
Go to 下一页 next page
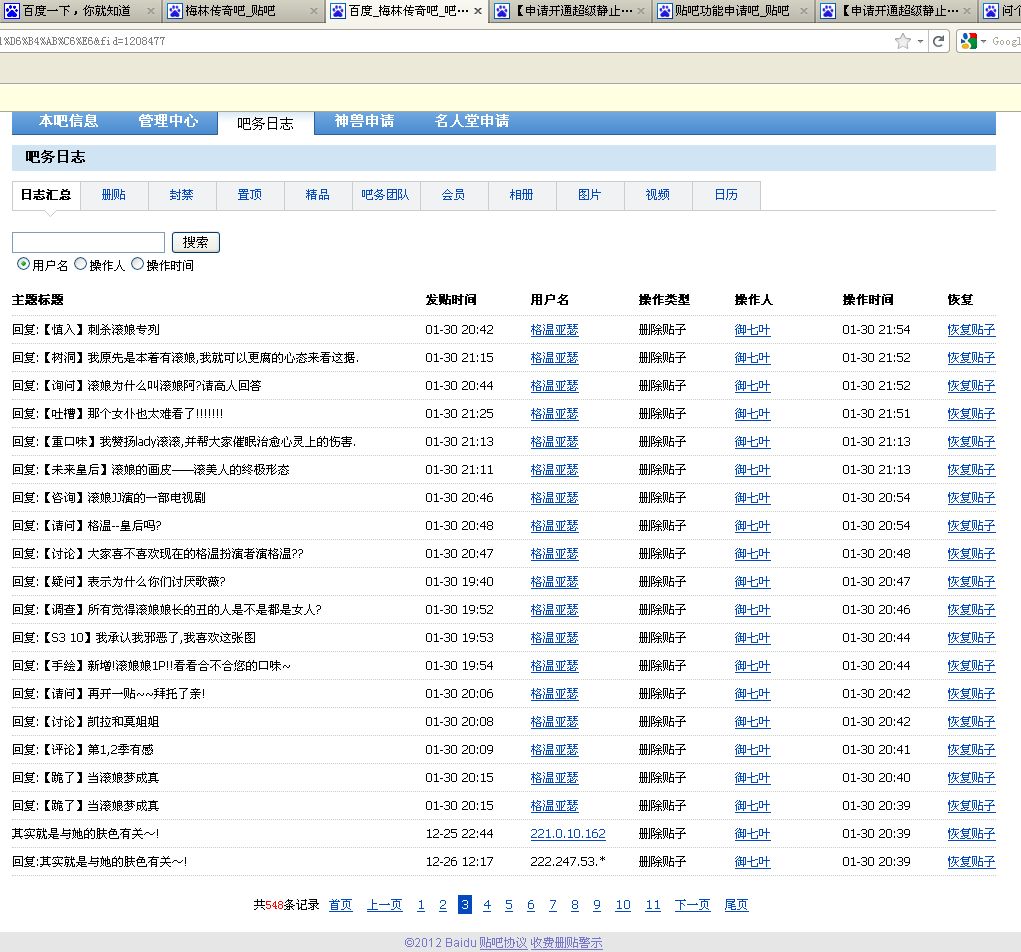click(692, 905)
